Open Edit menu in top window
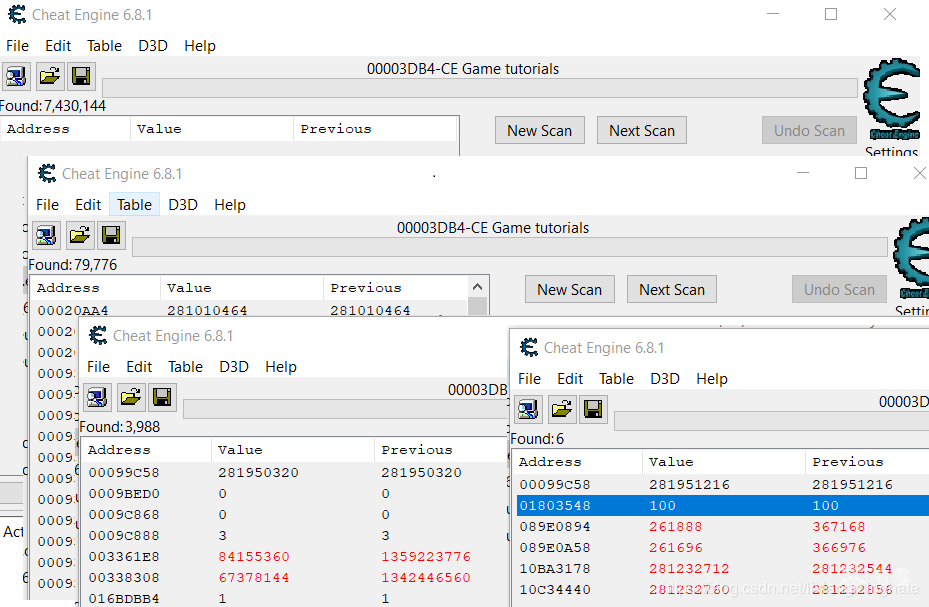Screen dimensions: 929x607 58,46
